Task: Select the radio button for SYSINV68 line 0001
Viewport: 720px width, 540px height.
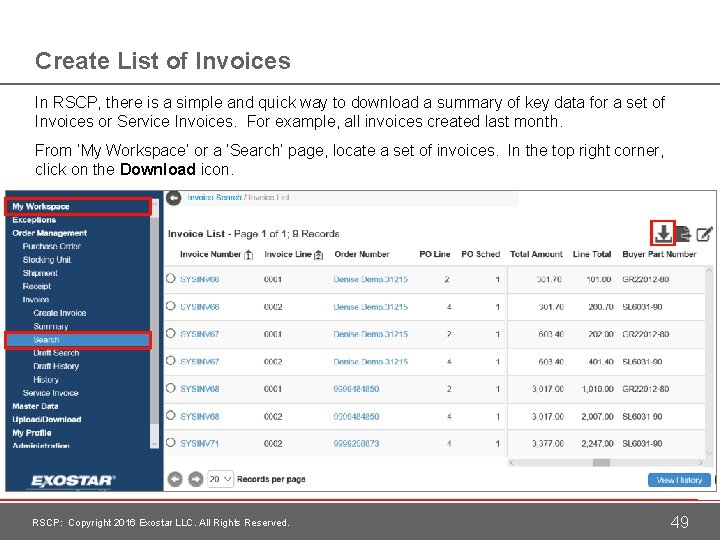Action: point(171,388)
